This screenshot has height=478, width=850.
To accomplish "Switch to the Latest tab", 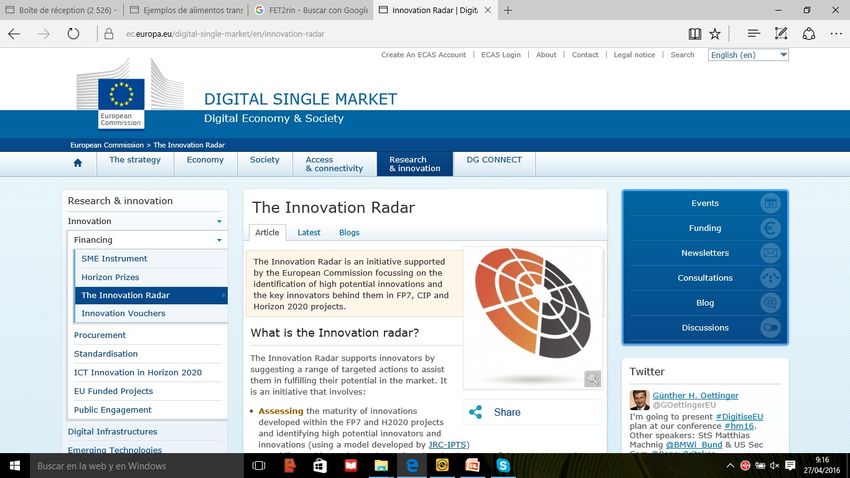I will coord(308,232).
